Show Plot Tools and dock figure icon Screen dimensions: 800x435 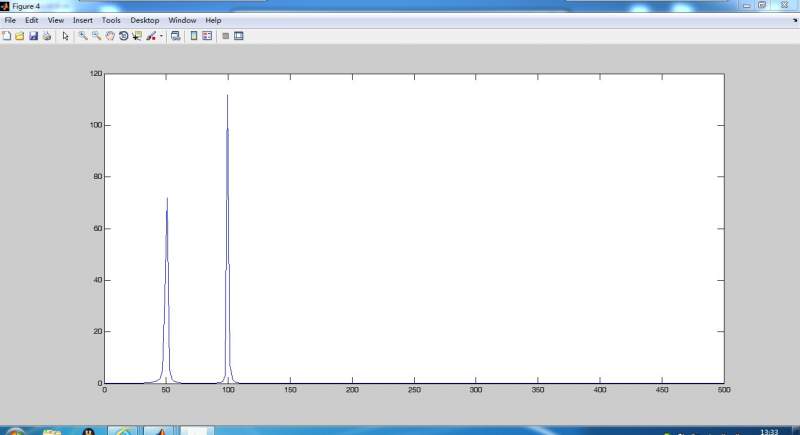239,36
